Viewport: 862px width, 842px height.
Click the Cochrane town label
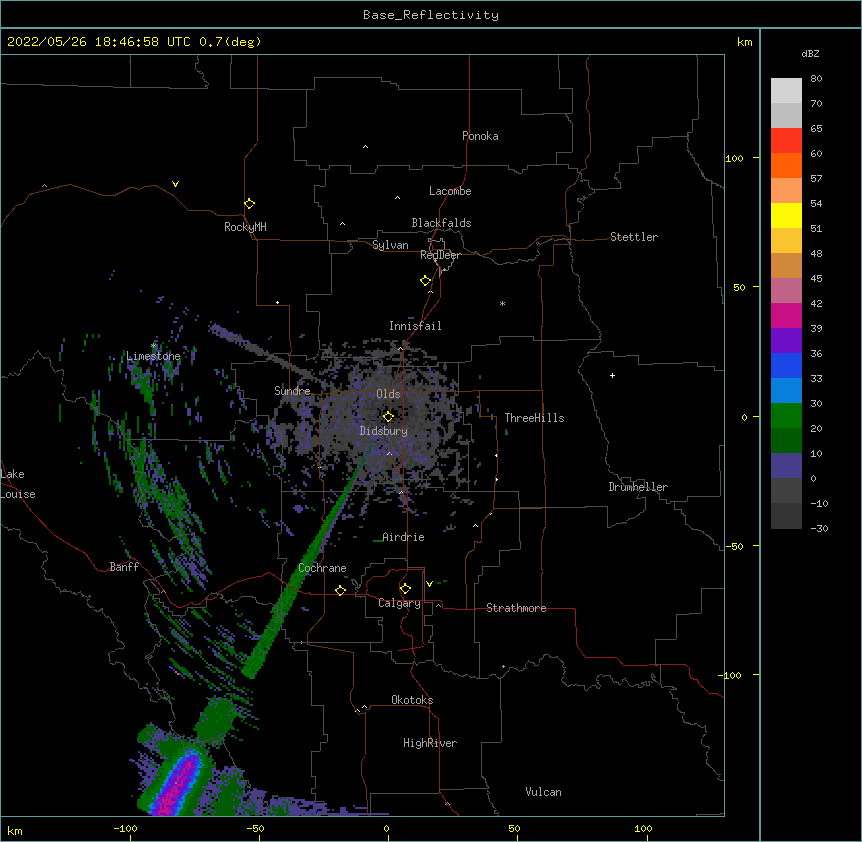[x=322, y=568]
